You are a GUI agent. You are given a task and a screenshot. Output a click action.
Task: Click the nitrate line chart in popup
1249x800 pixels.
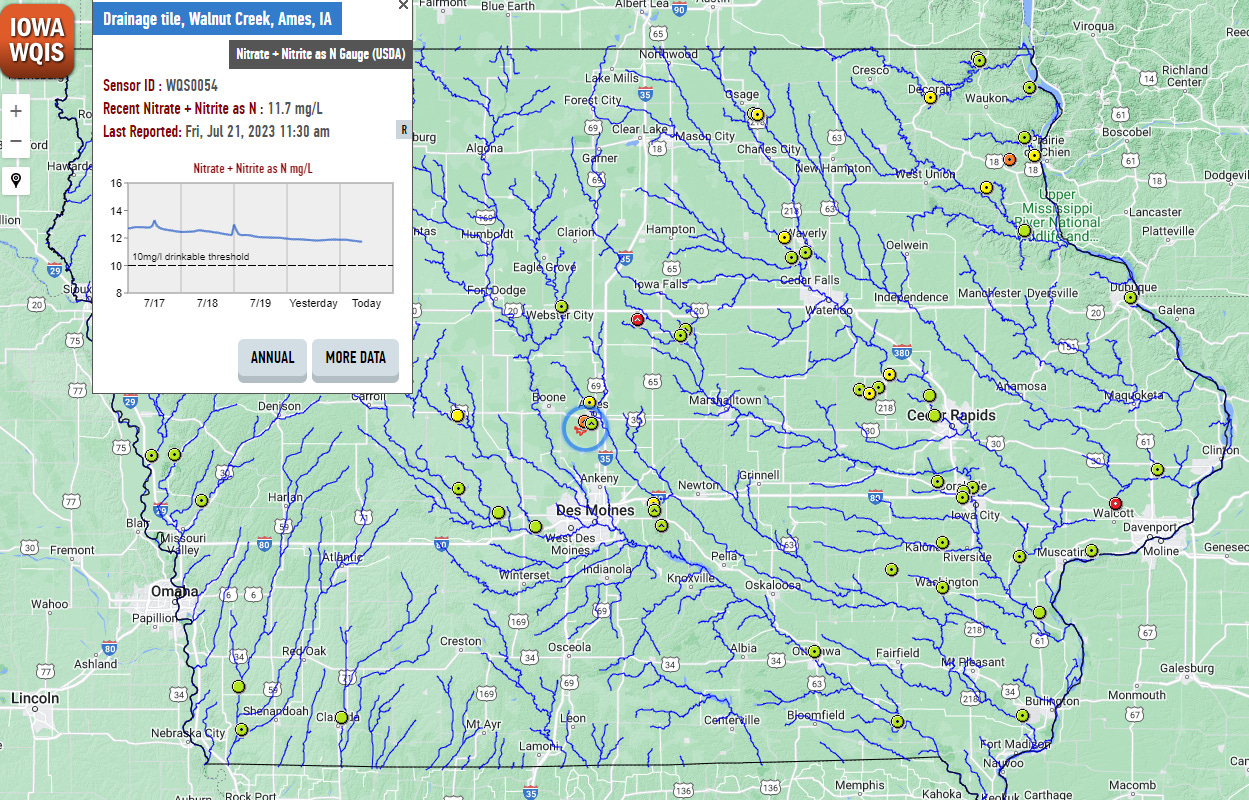[259, 238]
